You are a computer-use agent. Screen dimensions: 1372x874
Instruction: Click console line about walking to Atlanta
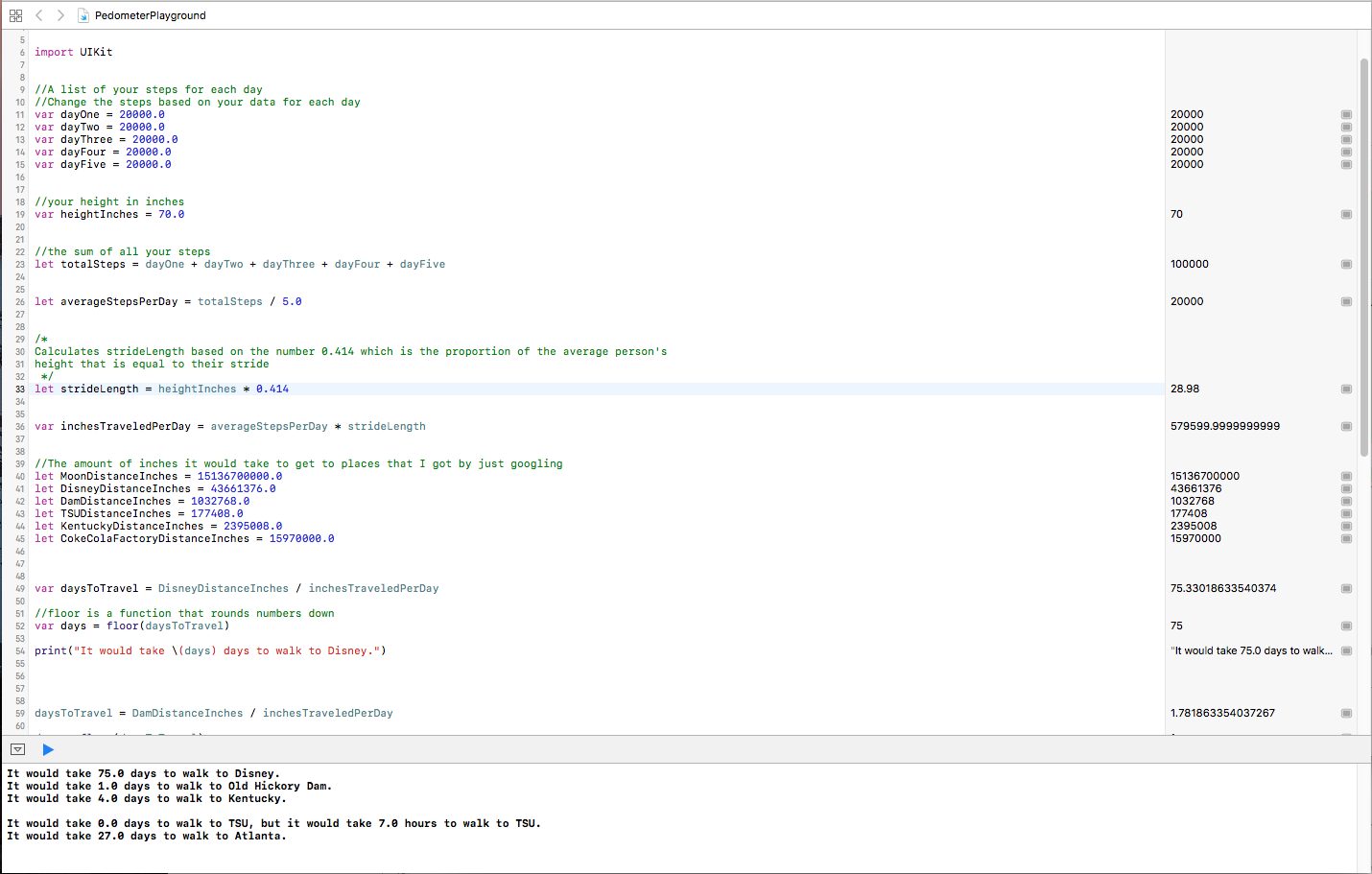(147, 836)
